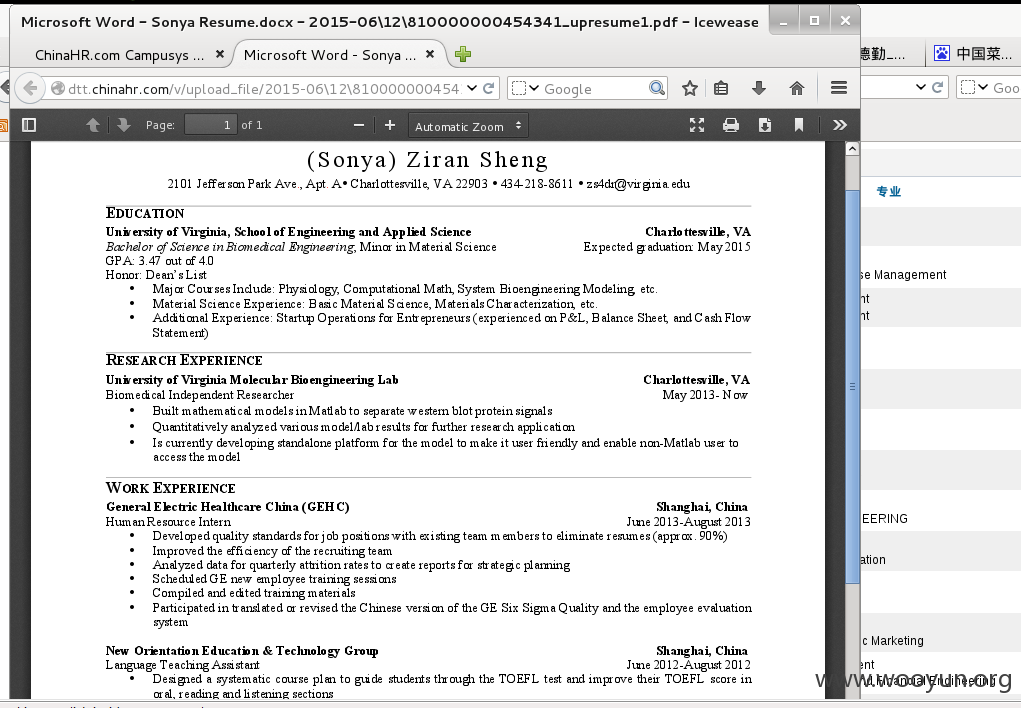This screenshot has width=1021, height=708.
Task: Click the browser back button
Action: [30, 88]
